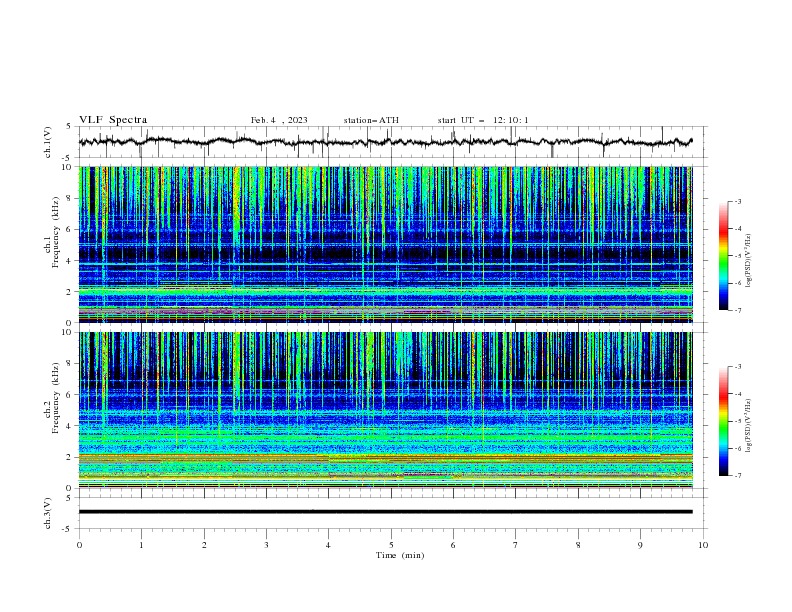Screen dimensions: 792x612
Task: Click the time axis tick label "3"
Action: (266, 545)
